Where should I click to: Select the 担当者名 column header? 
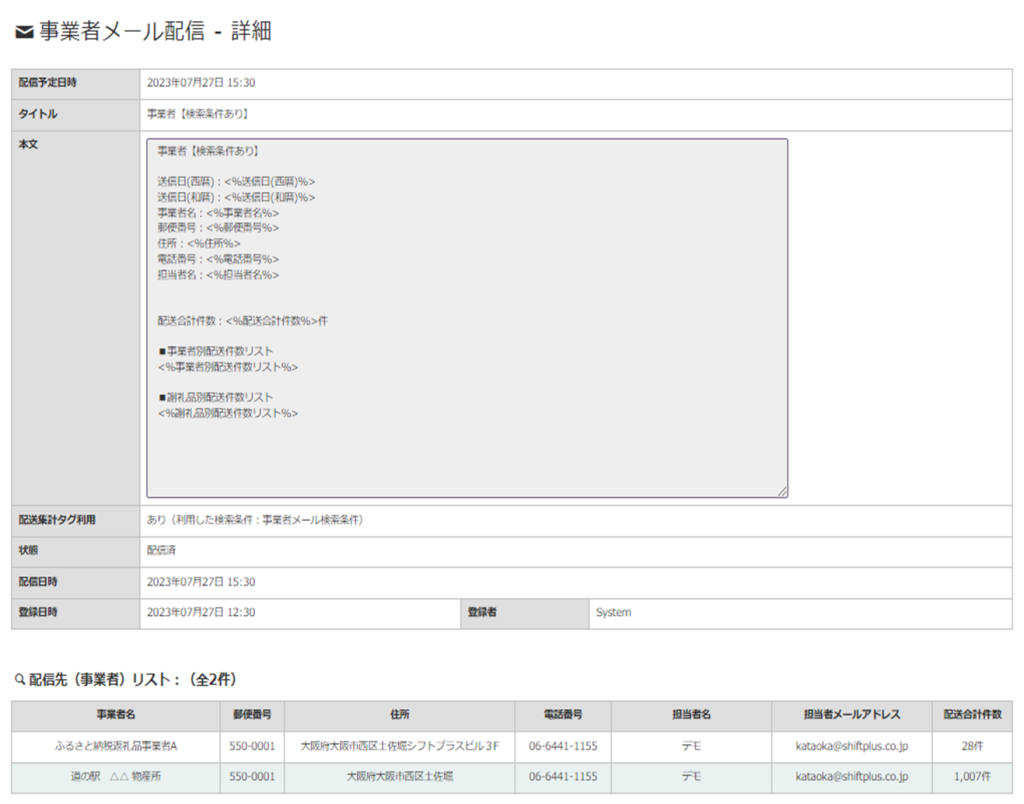tap(691, 715)
